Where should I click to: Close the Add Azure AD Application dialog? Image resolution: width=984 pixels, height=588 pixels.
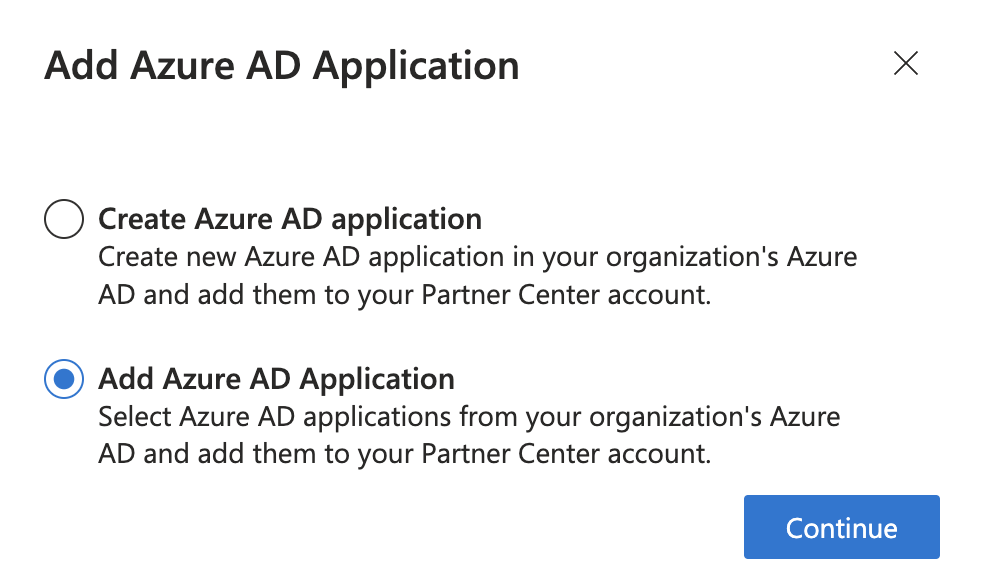click(x=906, y=63)
